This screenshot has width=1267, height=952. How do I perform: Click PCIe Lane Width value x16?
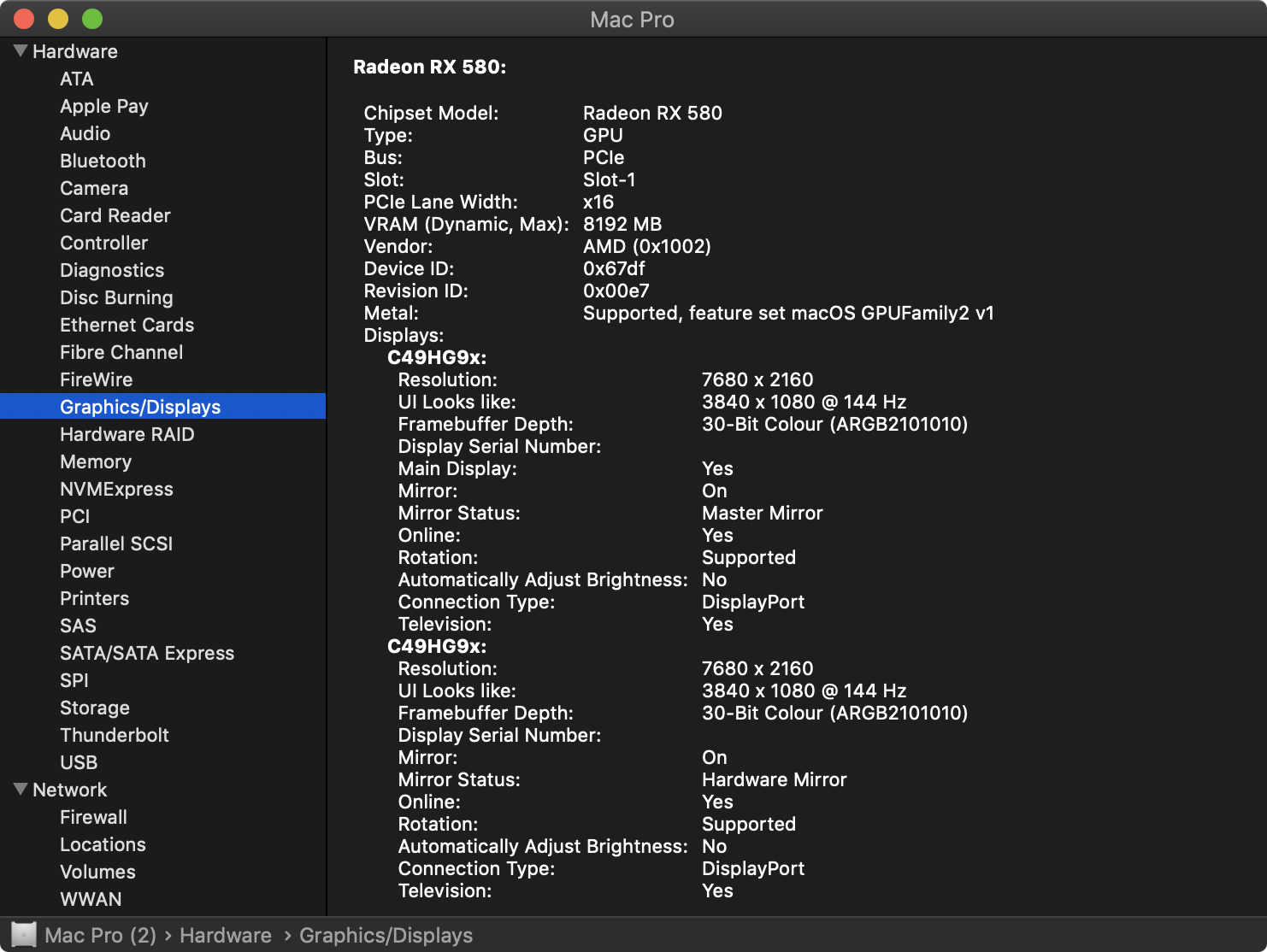[x=598, y=202]
